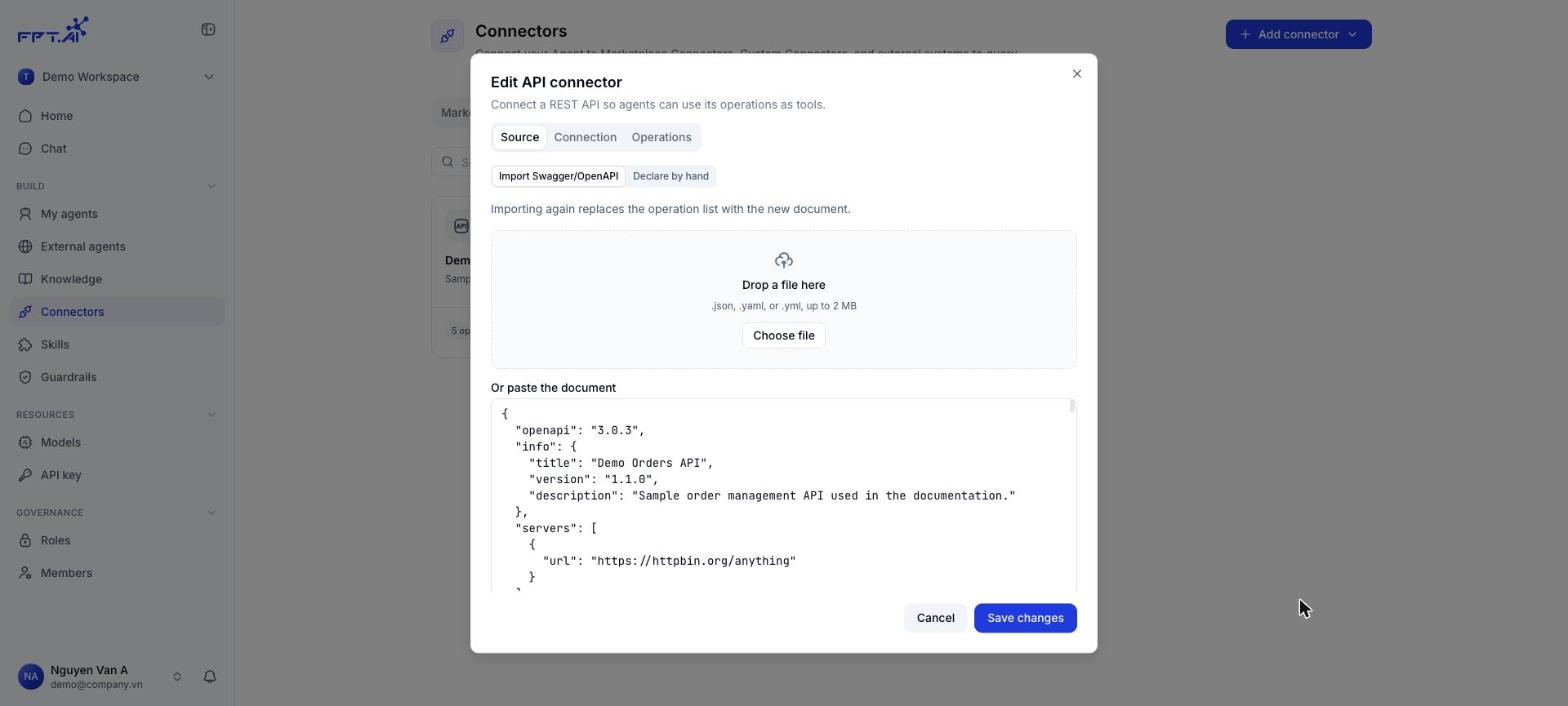Click the API key icon
The width and height of the screenshot is (1568, 706).
(26, 475)
